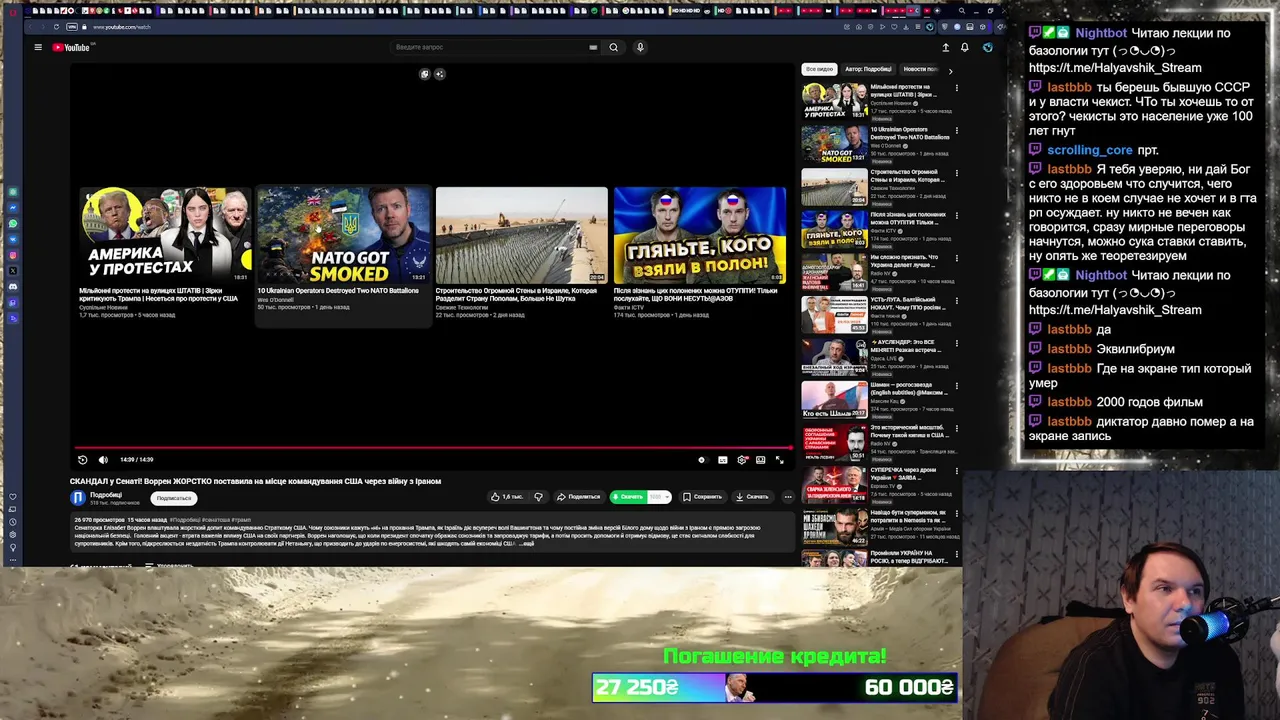Go to the YouTube home logo
Image resolution: width=1280 pixels, height=720 pixels.
tap(71, 47)
